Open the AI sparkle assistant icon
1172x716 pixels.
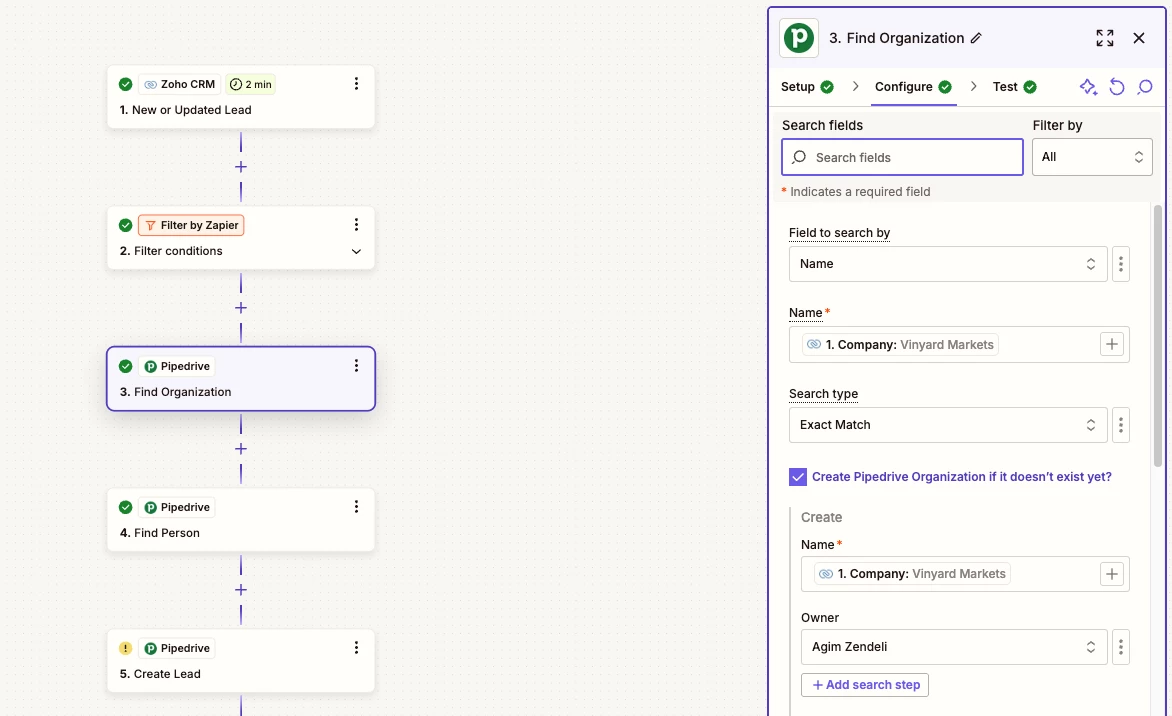pos(1088,87)
